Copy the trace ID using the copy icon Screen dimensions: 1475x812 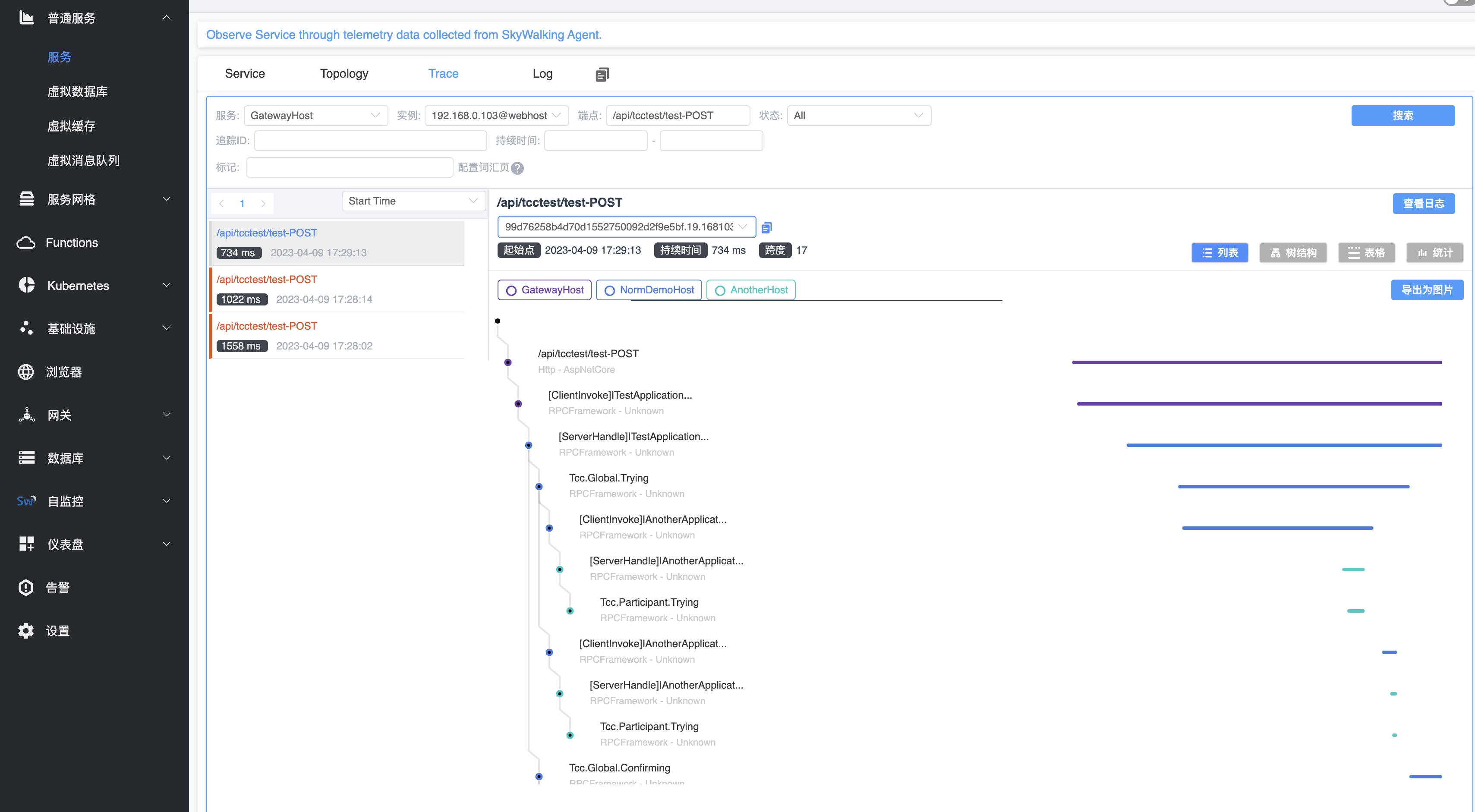(x=767, y=227)
